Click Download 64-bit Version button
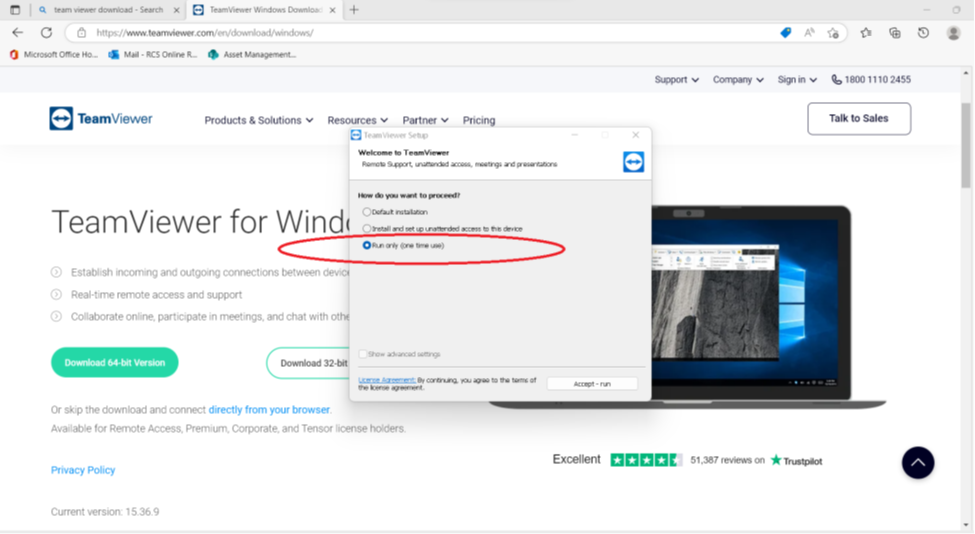Screen dimensions: 975x534 pos(114,362)
